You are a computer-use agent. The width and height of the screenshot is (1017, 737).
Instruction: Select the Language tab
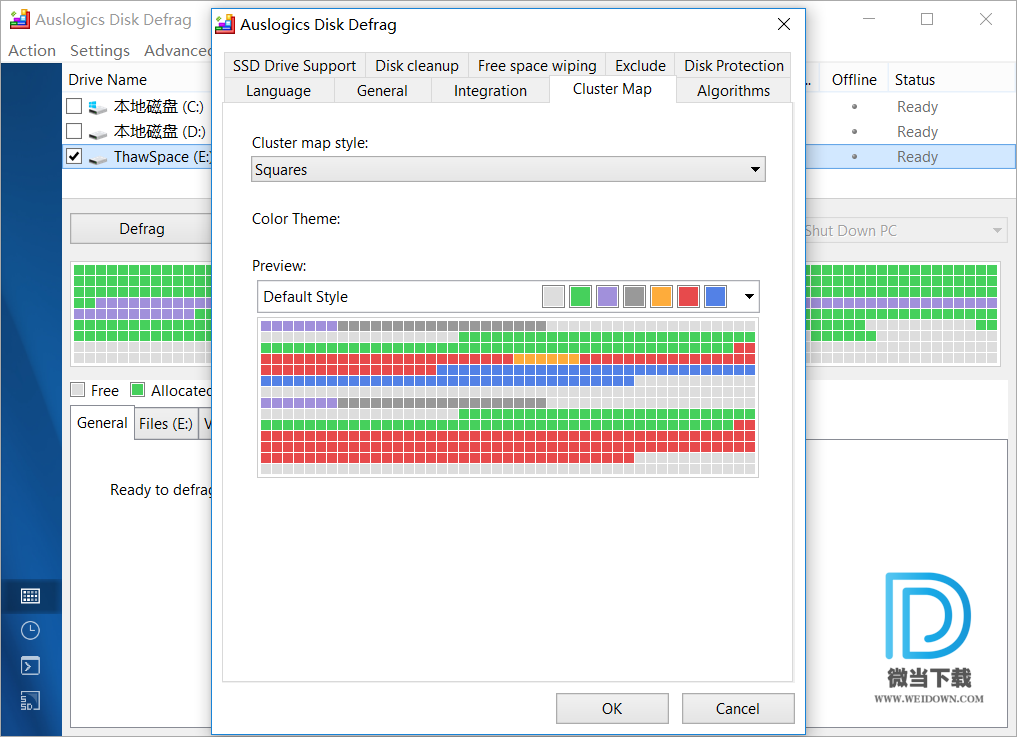278,91
